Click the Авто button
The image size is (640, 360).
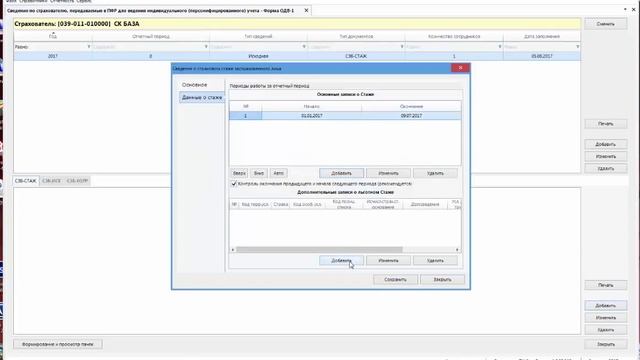pos(278,173)
